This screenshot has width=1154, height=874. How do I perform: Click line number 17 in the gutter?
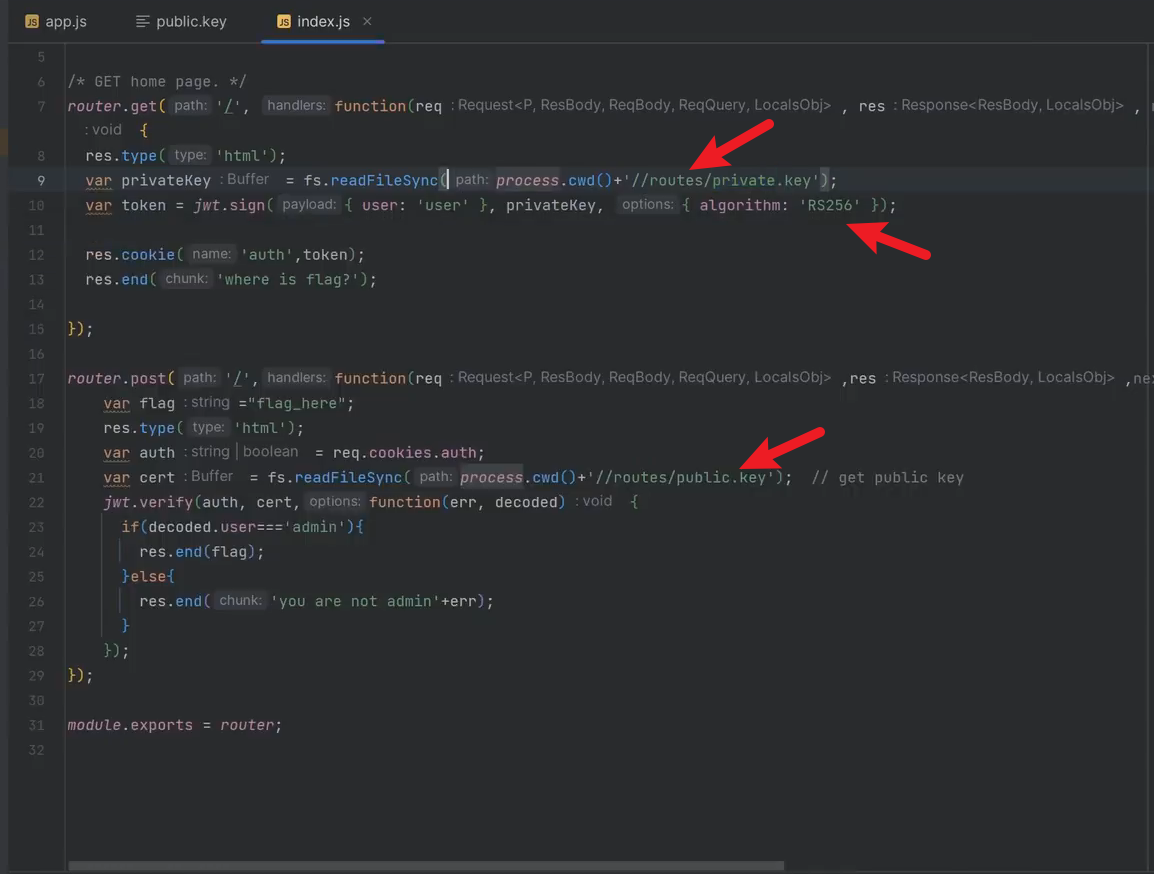pyautogui.click(x=37, y=378)
